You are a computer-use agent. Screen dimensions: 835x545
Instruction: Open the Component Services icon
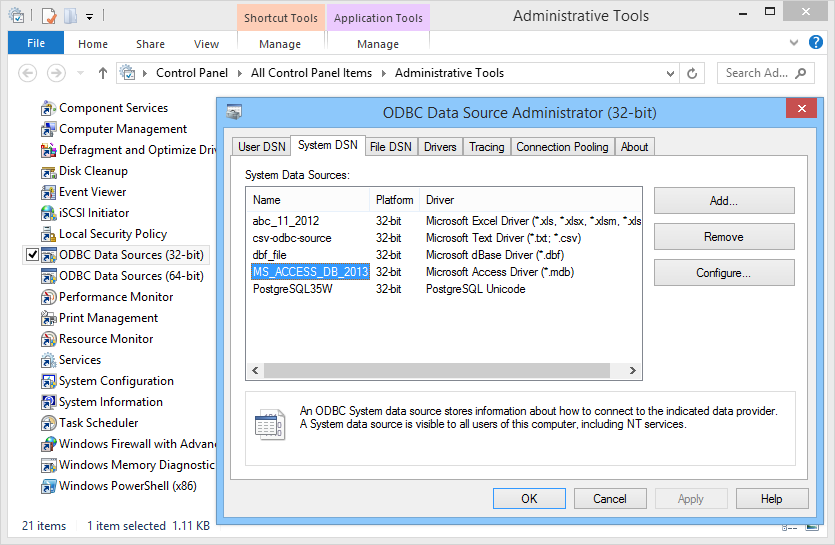pos(48,108)
